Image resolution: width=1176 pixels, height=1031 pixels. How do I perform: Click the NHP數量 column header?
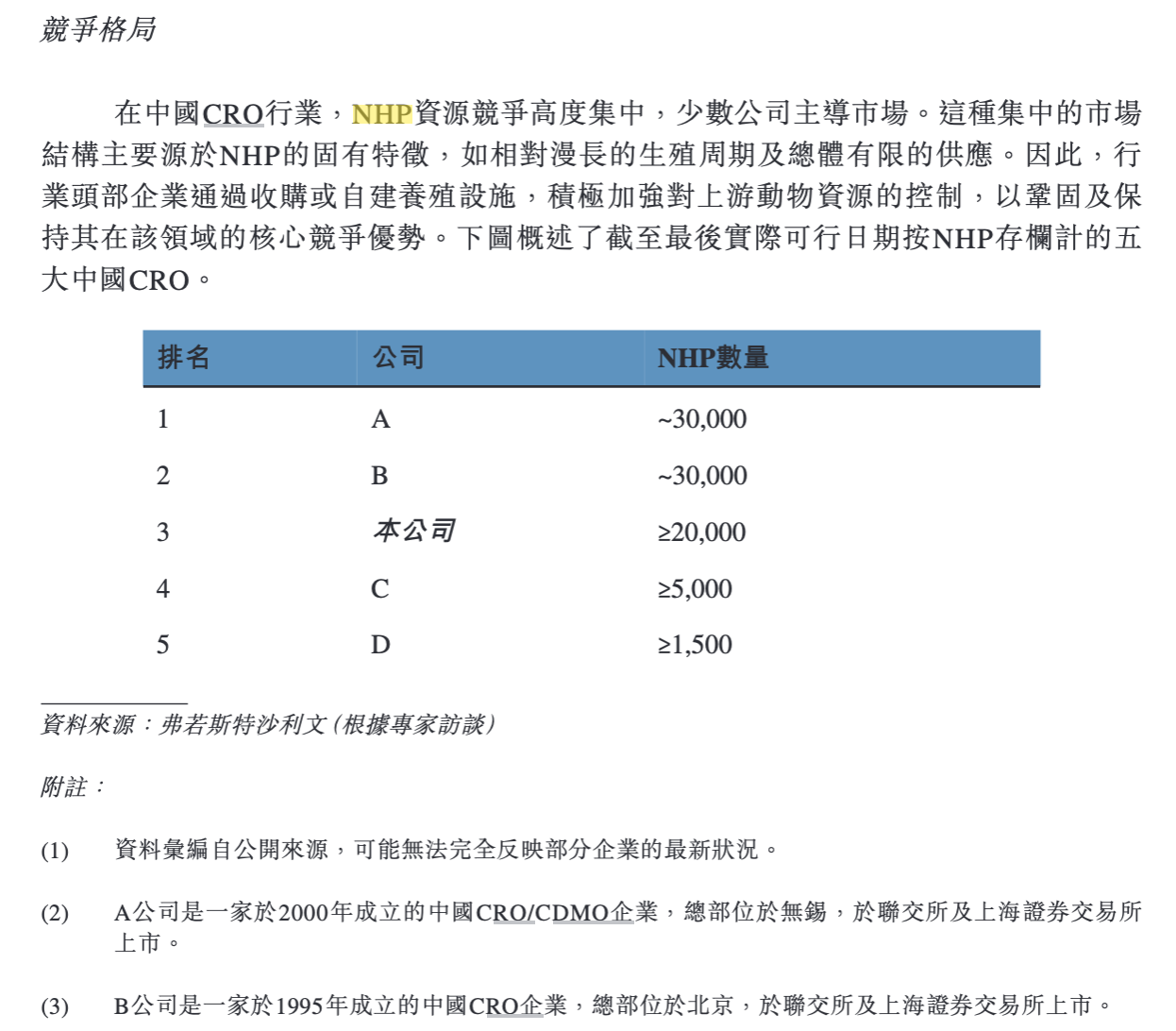[x=713, y=358]
